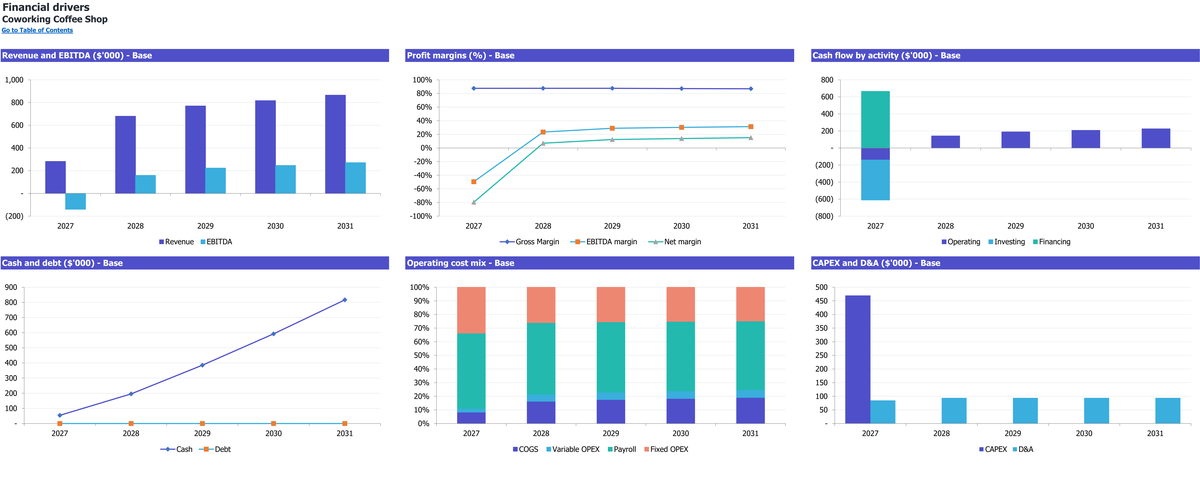Select the 2027 Fixed OPEX bar segment
This screenshot has height=503, width=1200.
tap(471, 310)
